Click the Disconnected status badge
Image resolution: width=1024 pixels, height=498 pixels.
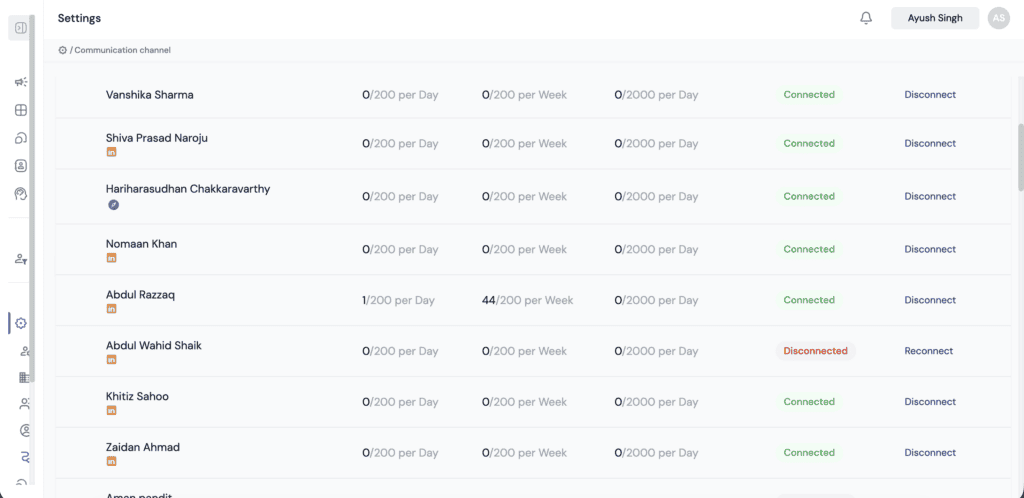[x=815, y=351]
